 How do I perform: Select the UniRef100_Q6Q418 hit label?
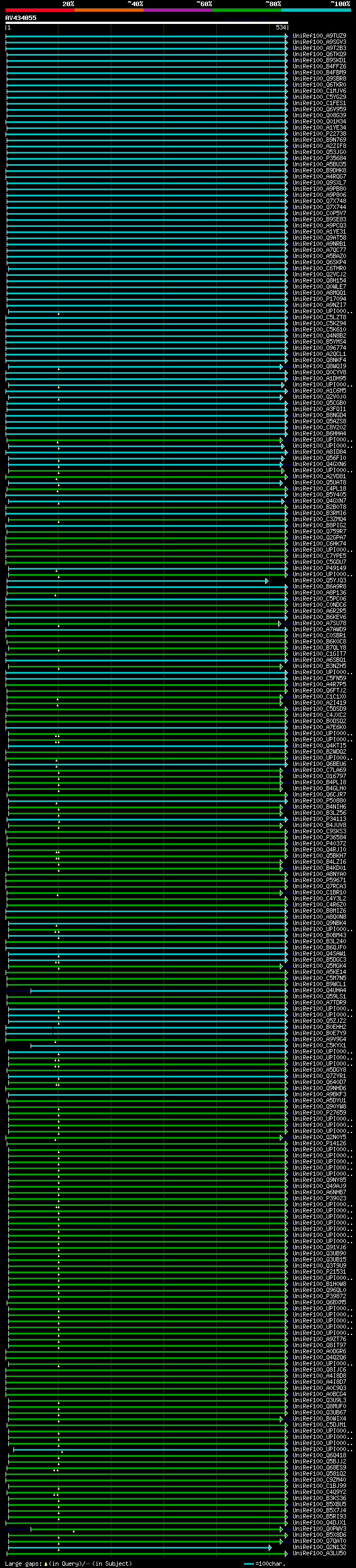[x=319, y=1456]
